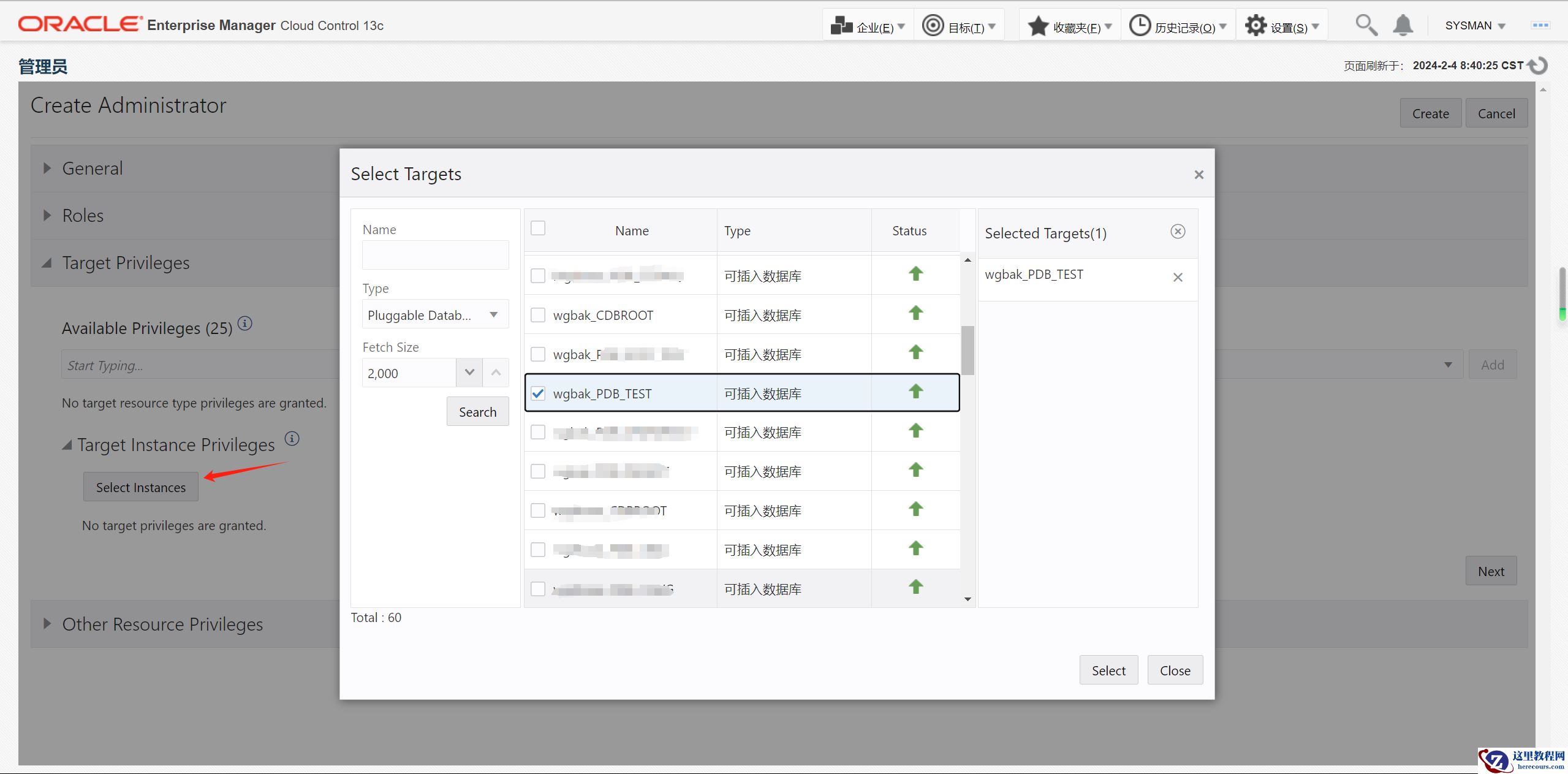Clear all selected targets with circled X

pyautogui.click(x=1177, y=232)
